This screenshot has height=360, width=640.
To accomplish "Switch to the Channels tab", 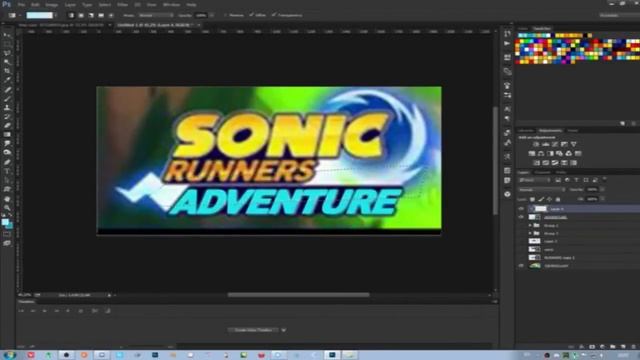I will (542, 173).
